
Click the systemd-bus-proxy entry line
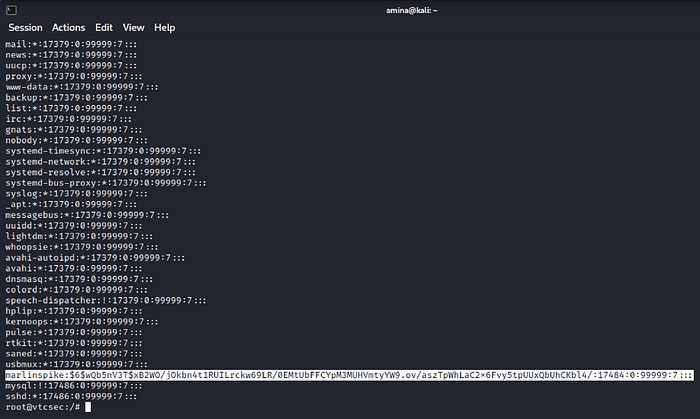(x=106, y=183)
